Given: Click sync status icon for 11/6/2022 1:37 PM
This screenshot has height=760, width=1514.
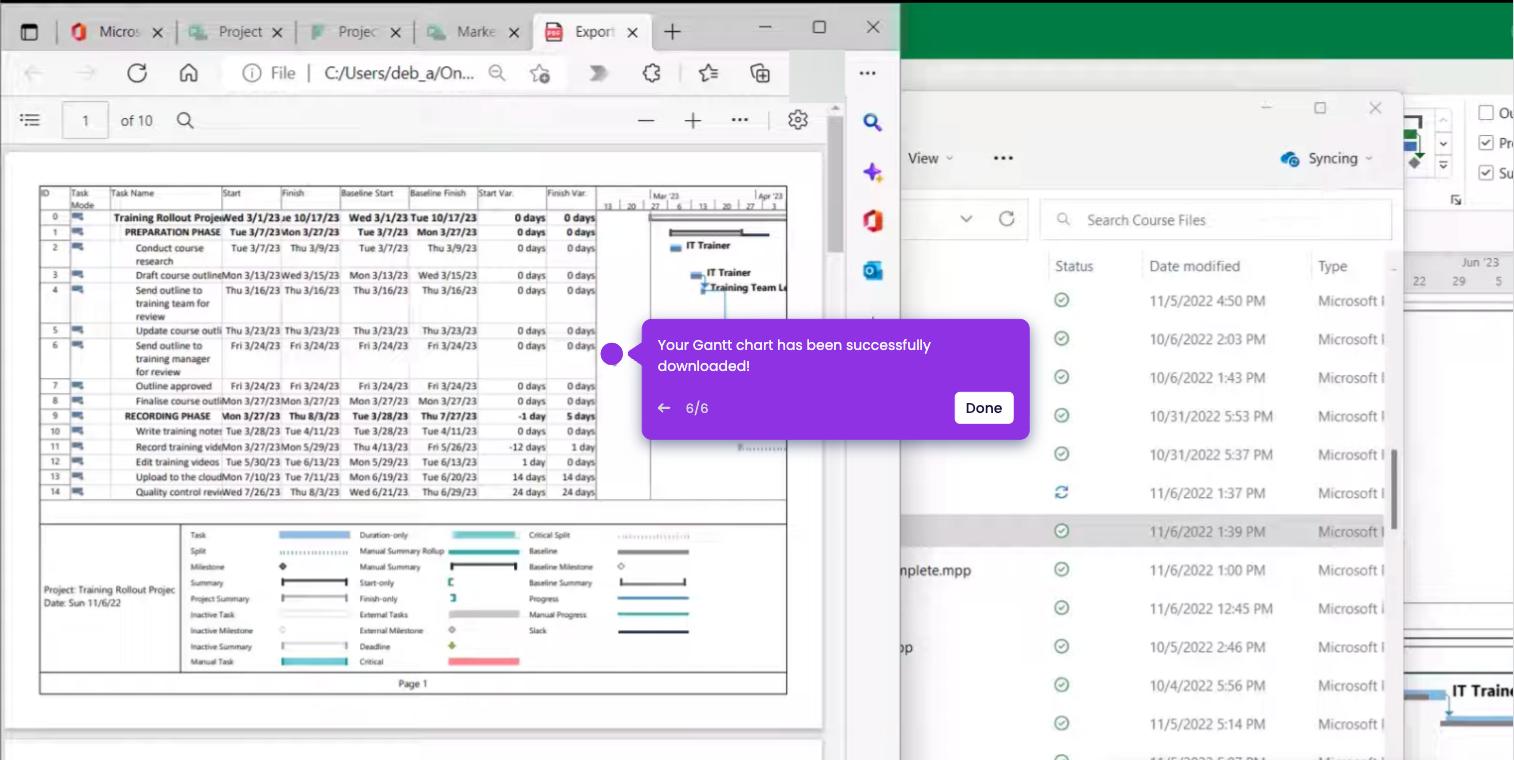Looking at the screenshot, I should pos(1062,493).
